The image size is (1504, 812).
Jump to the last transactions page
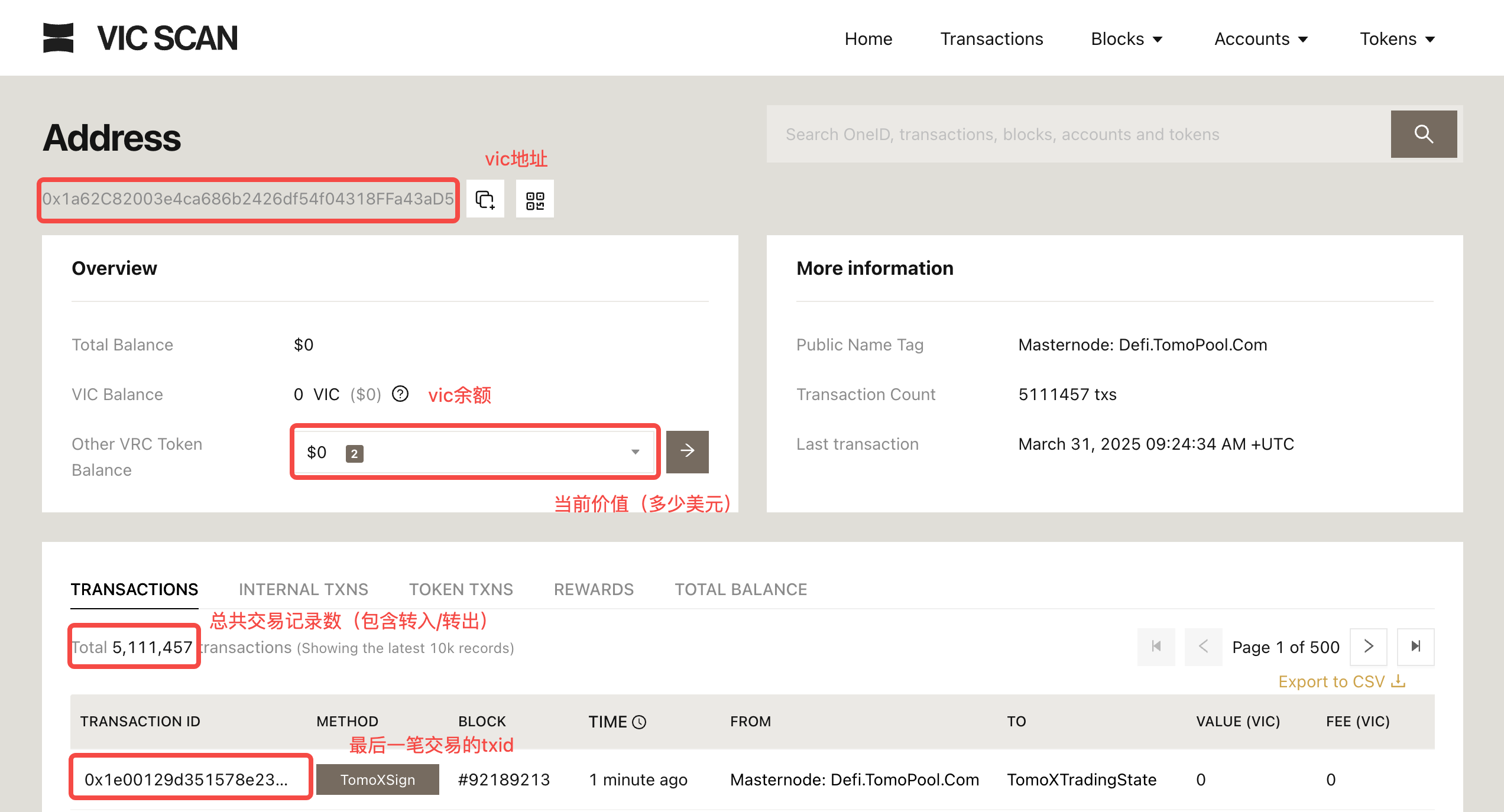(x=1415, y=647)
